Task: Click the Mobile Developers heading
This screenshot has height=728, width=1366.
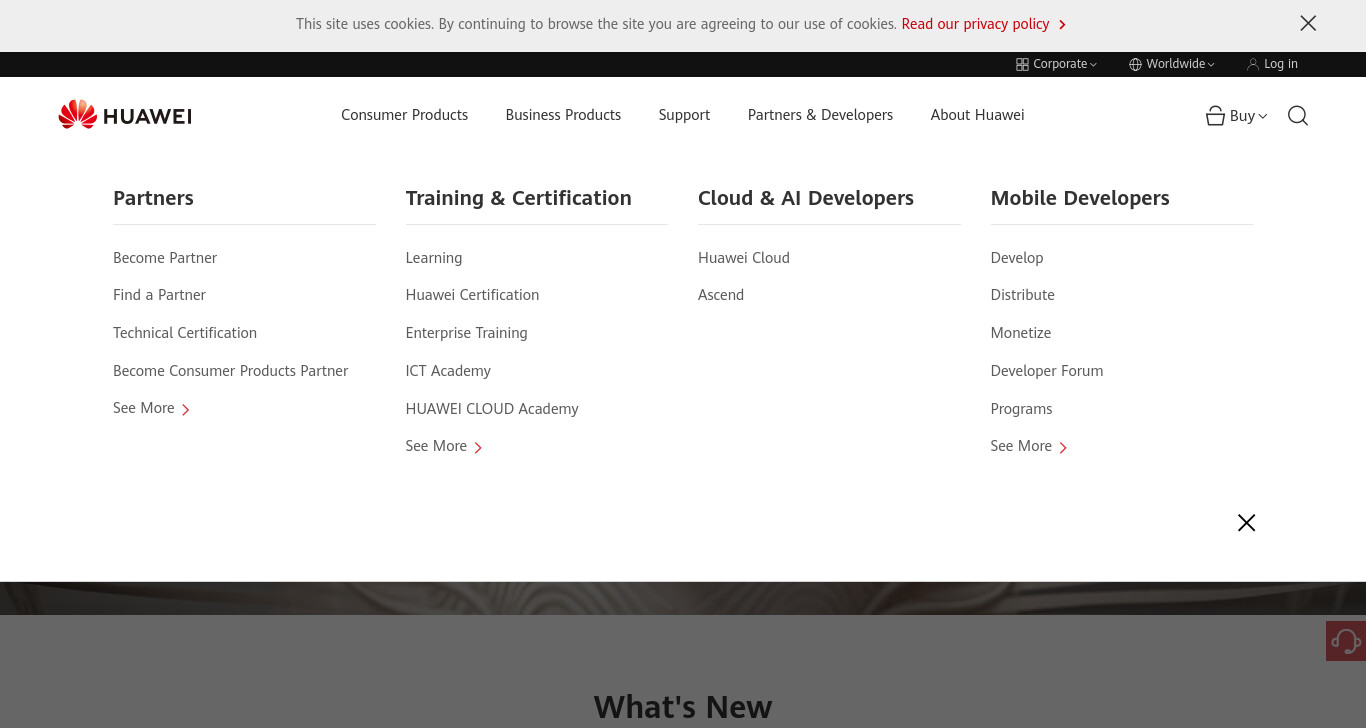Action: point(1080,198)
